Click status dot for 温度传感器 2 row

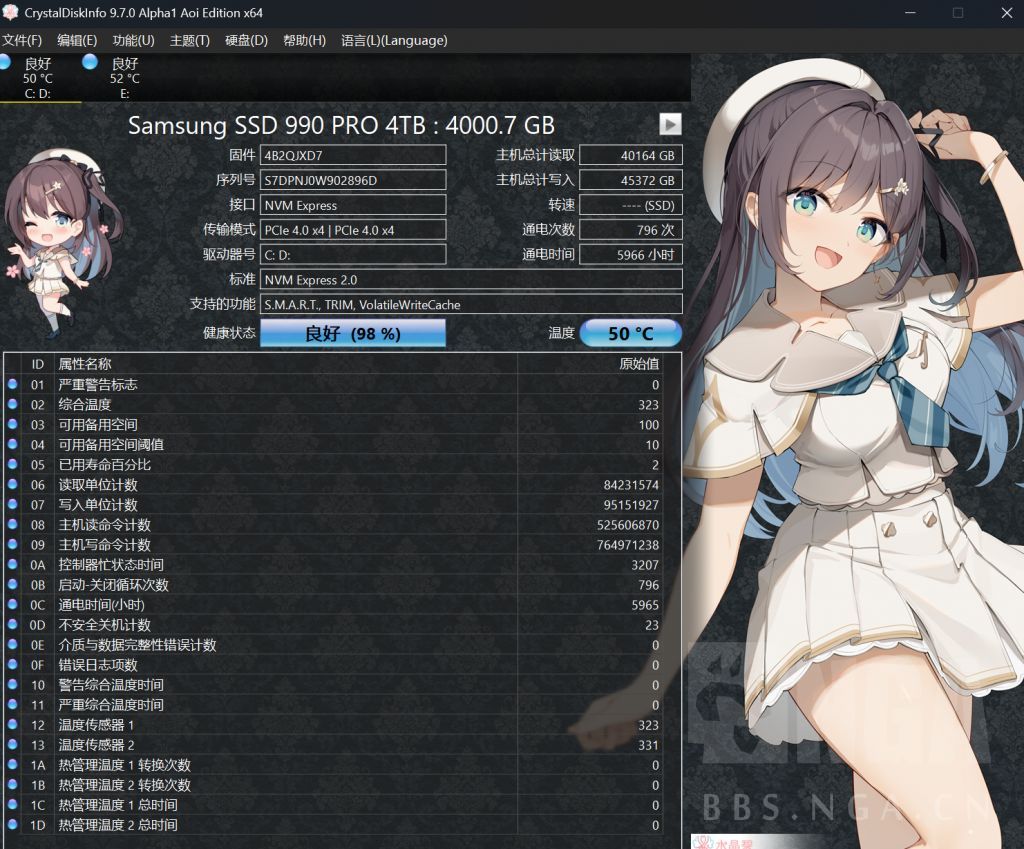click(x=12, y=744)
